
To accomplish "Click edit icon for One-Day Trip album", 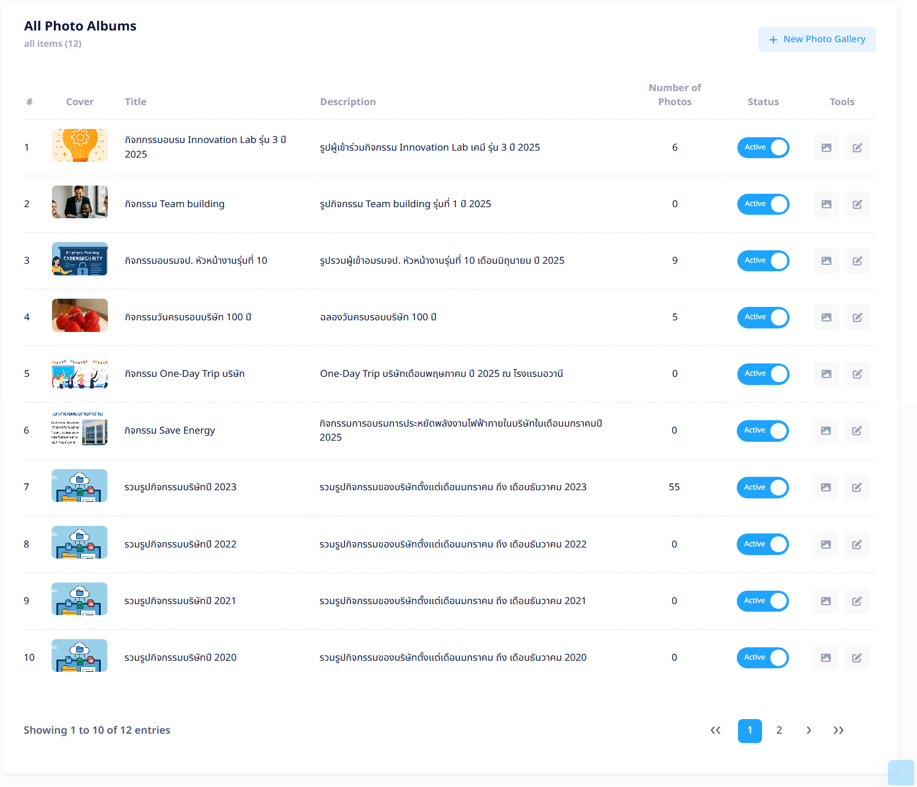I will point(857,374).
